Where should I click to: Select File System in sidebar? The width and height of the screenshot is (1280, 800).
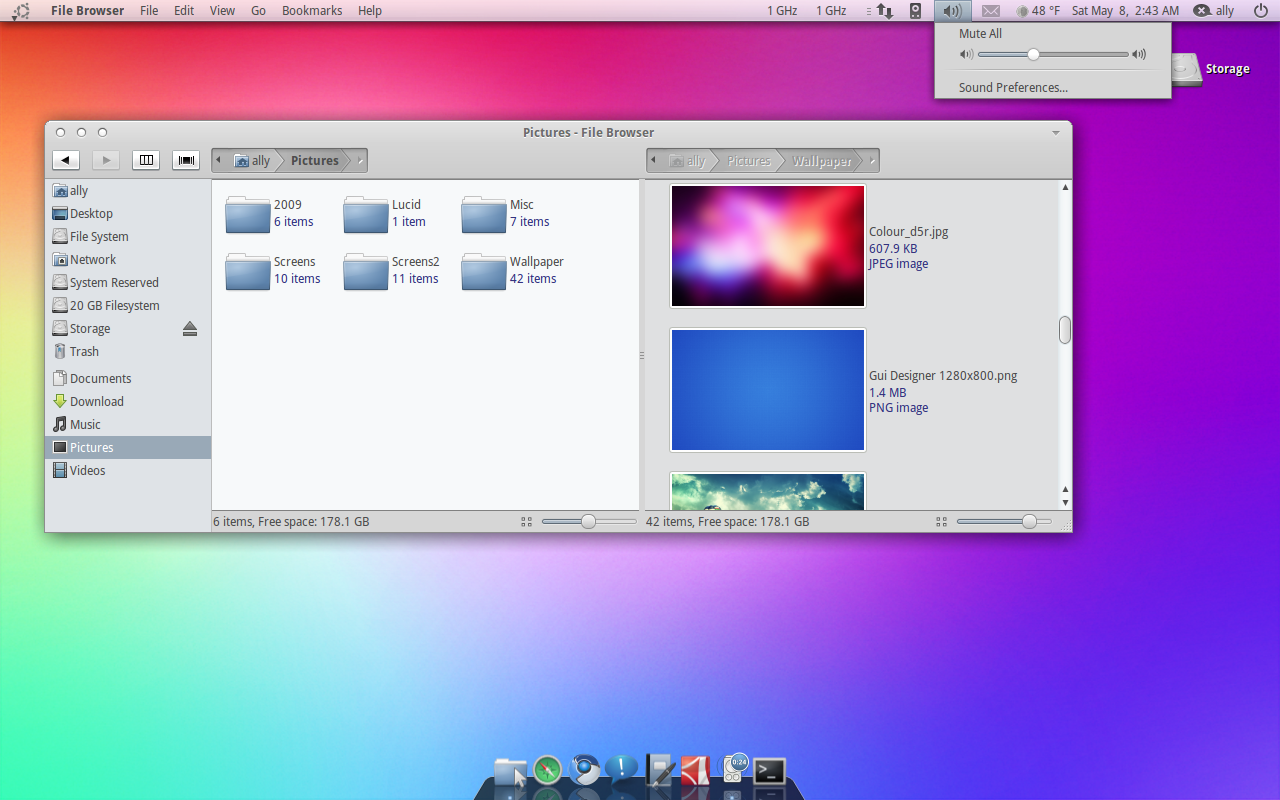(x=128, y=237)
